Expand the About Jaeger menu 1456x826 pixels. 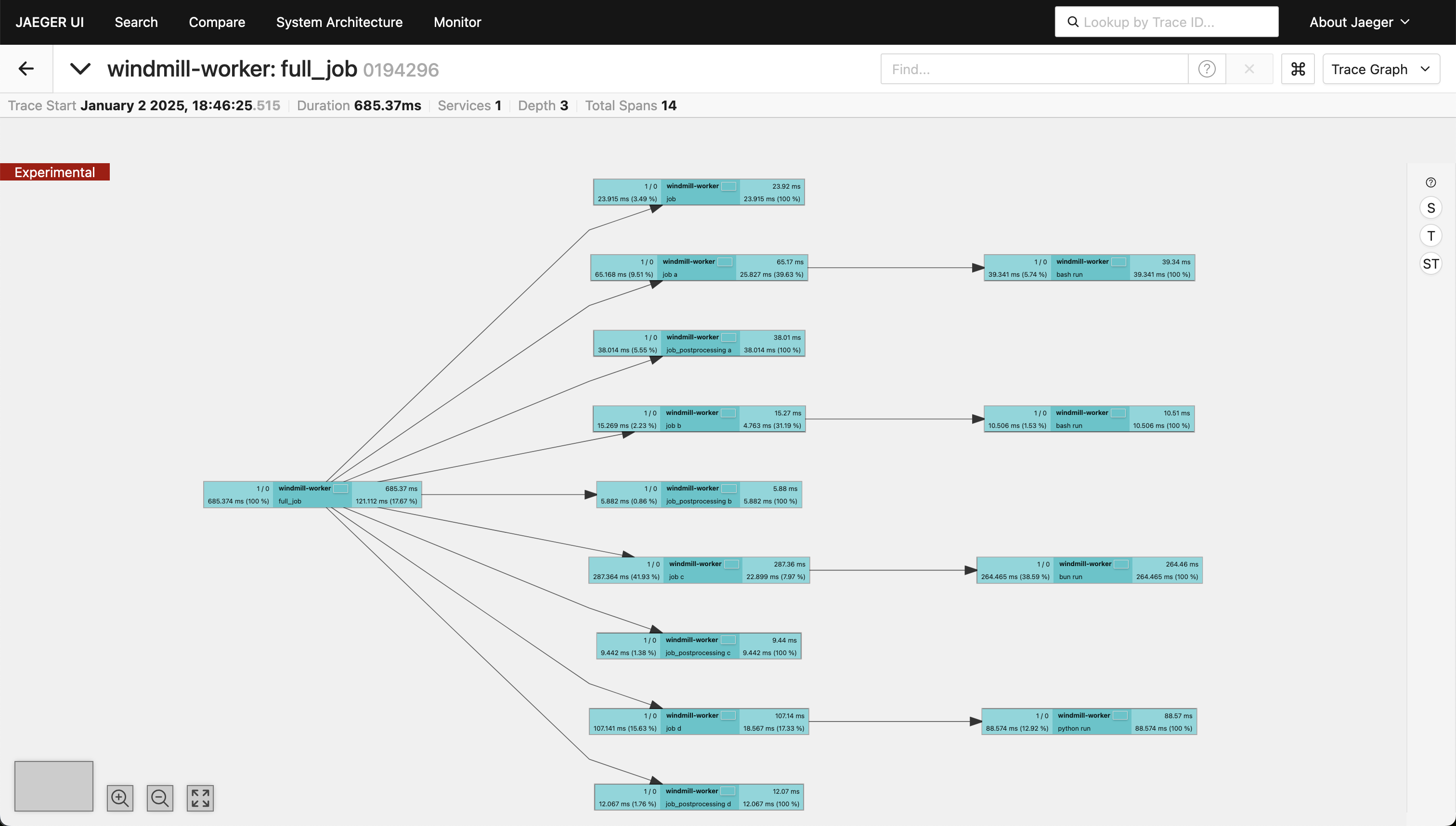(1359, 22)
